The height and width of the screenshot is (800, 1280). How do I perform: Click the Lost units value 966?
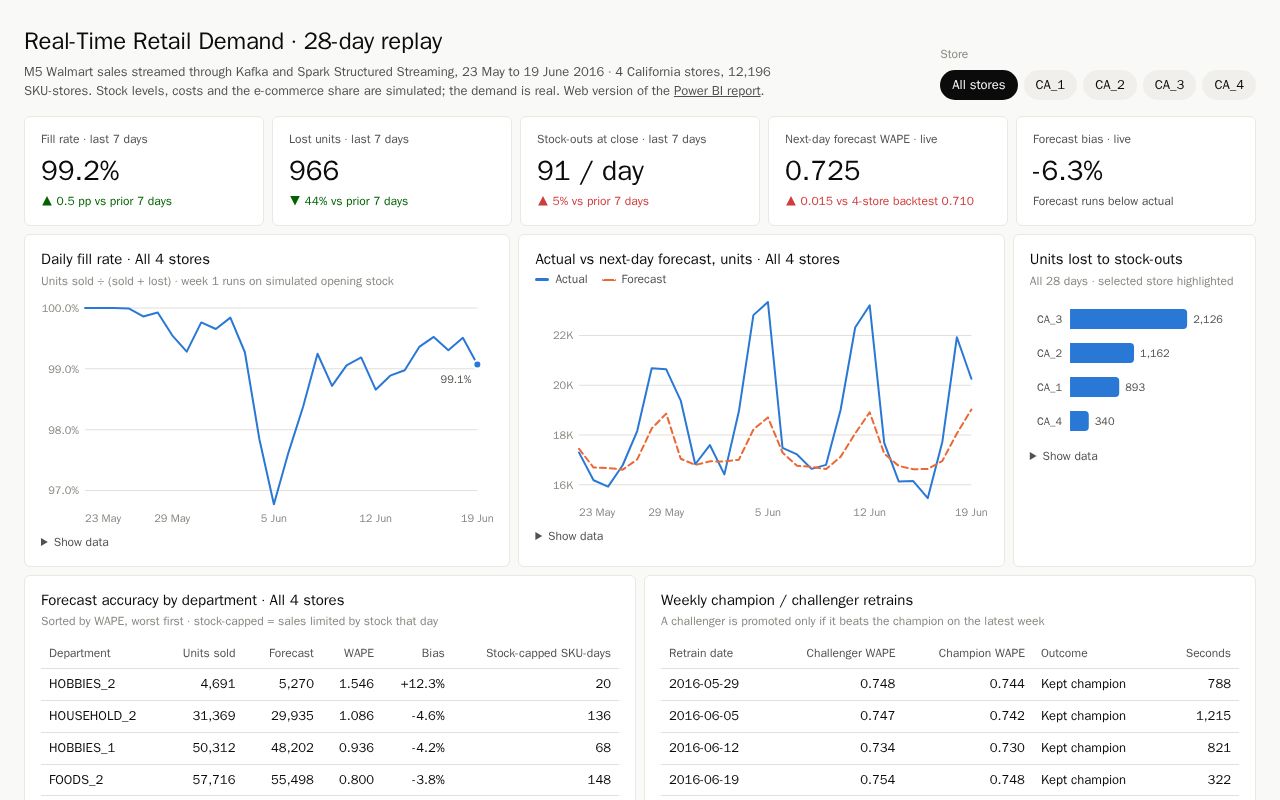point(314,171)
